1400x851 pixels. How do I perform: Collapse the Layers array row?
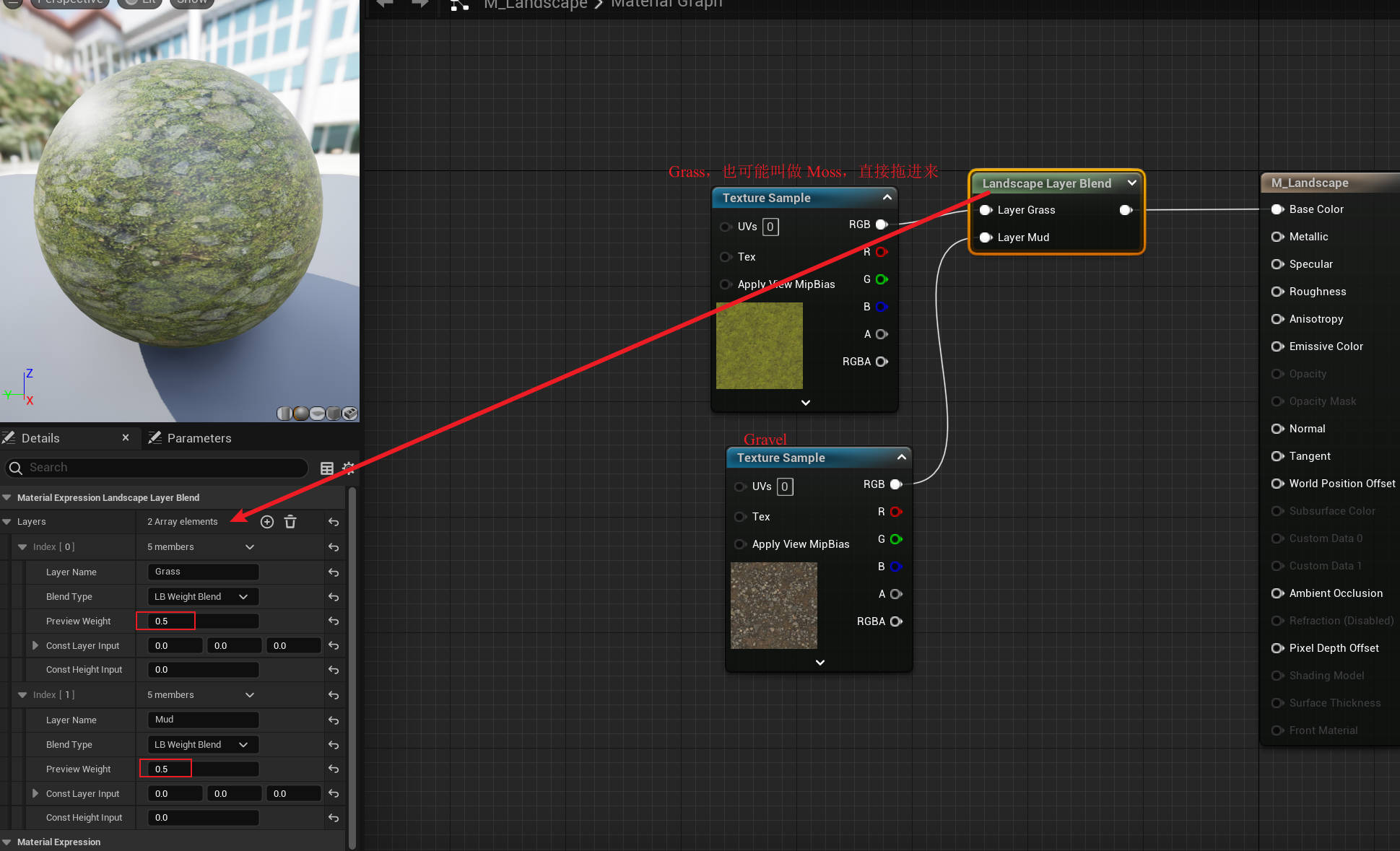[7, 522]
